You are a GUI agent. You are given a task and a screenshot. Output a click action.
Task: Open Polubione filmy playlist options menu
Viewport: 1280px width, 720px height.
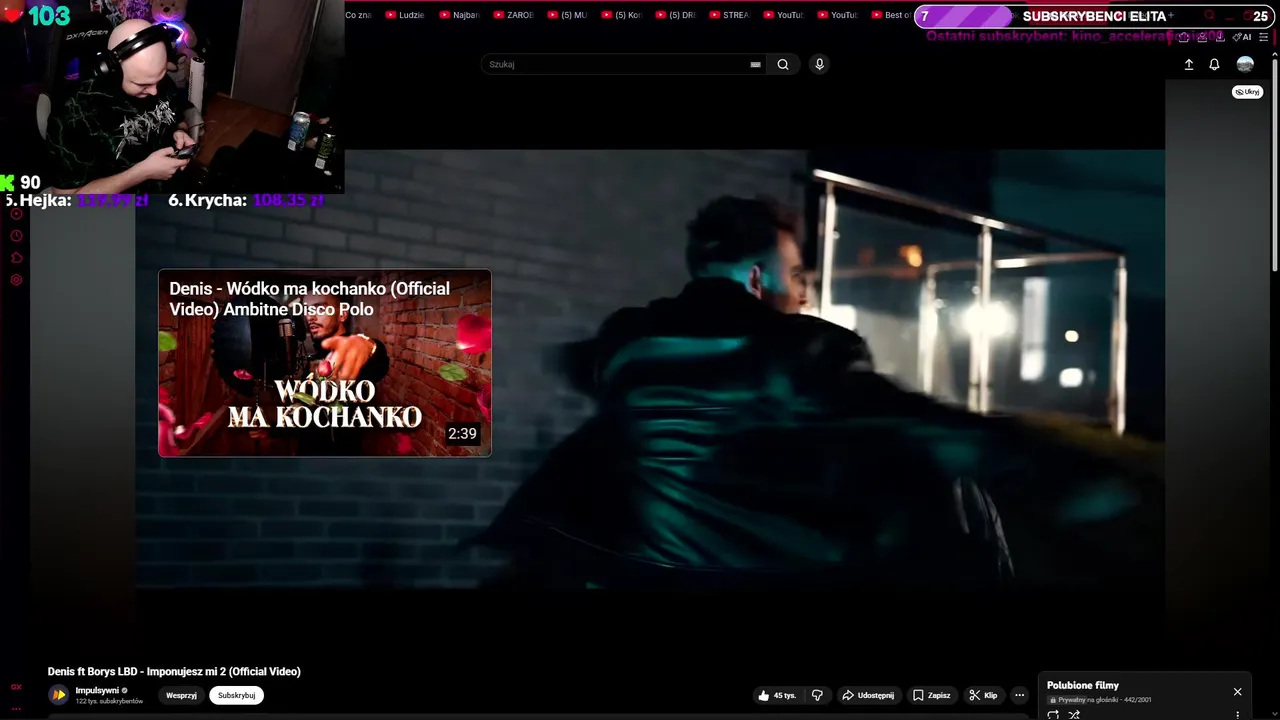[1237, 715]
